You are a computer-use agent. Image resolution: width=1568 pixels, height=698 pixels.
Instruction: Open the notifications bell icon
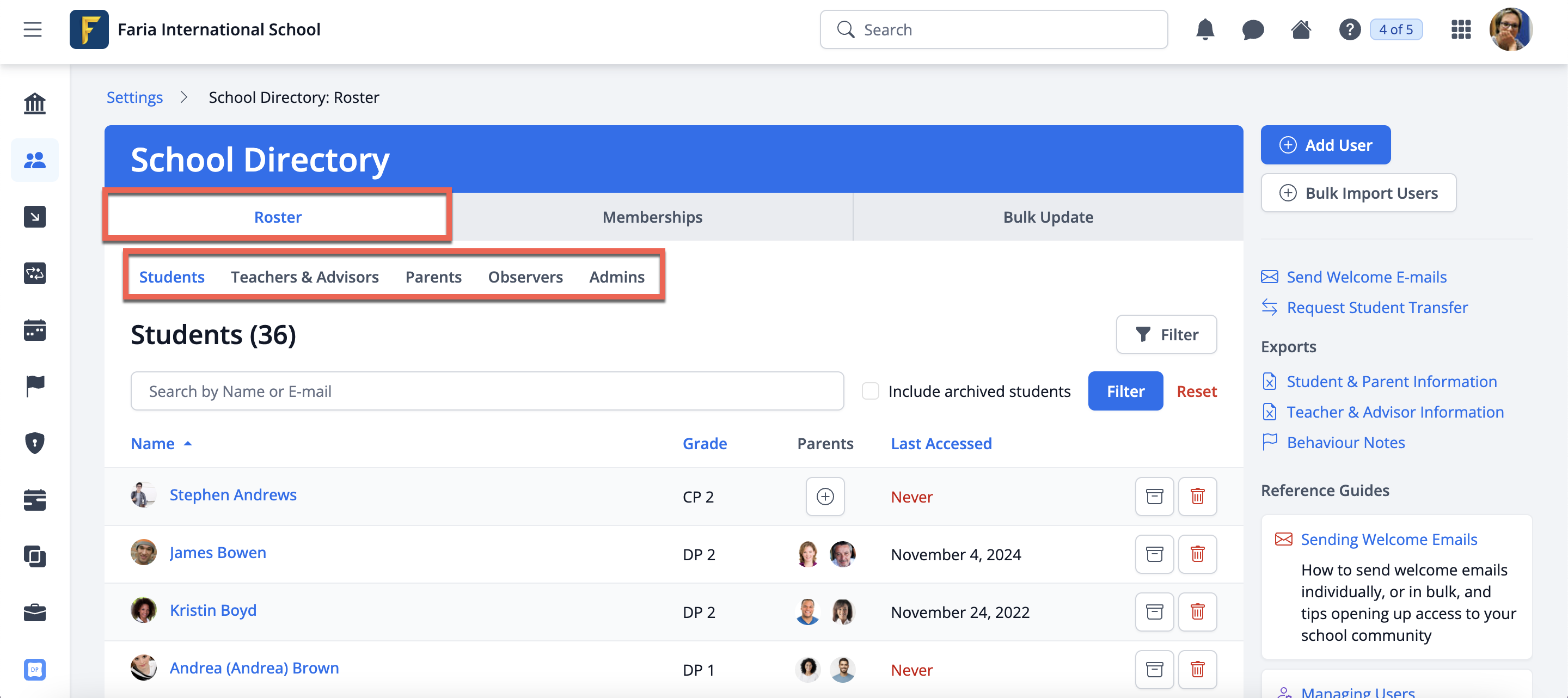point(1205,29)
